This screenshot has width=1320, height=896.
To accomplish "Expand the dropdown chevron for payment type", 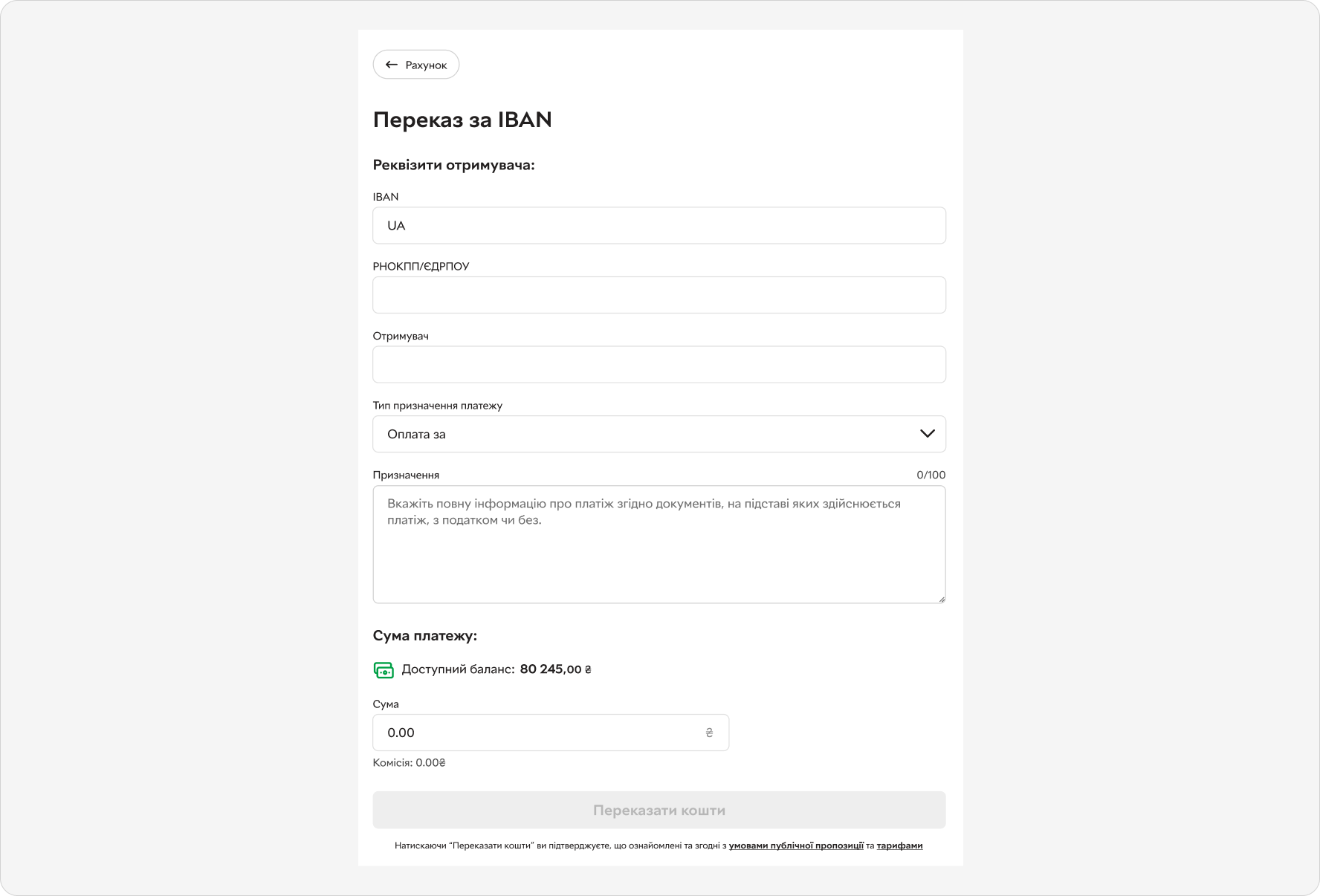I will pyautogui.click(x=927, y=434).
